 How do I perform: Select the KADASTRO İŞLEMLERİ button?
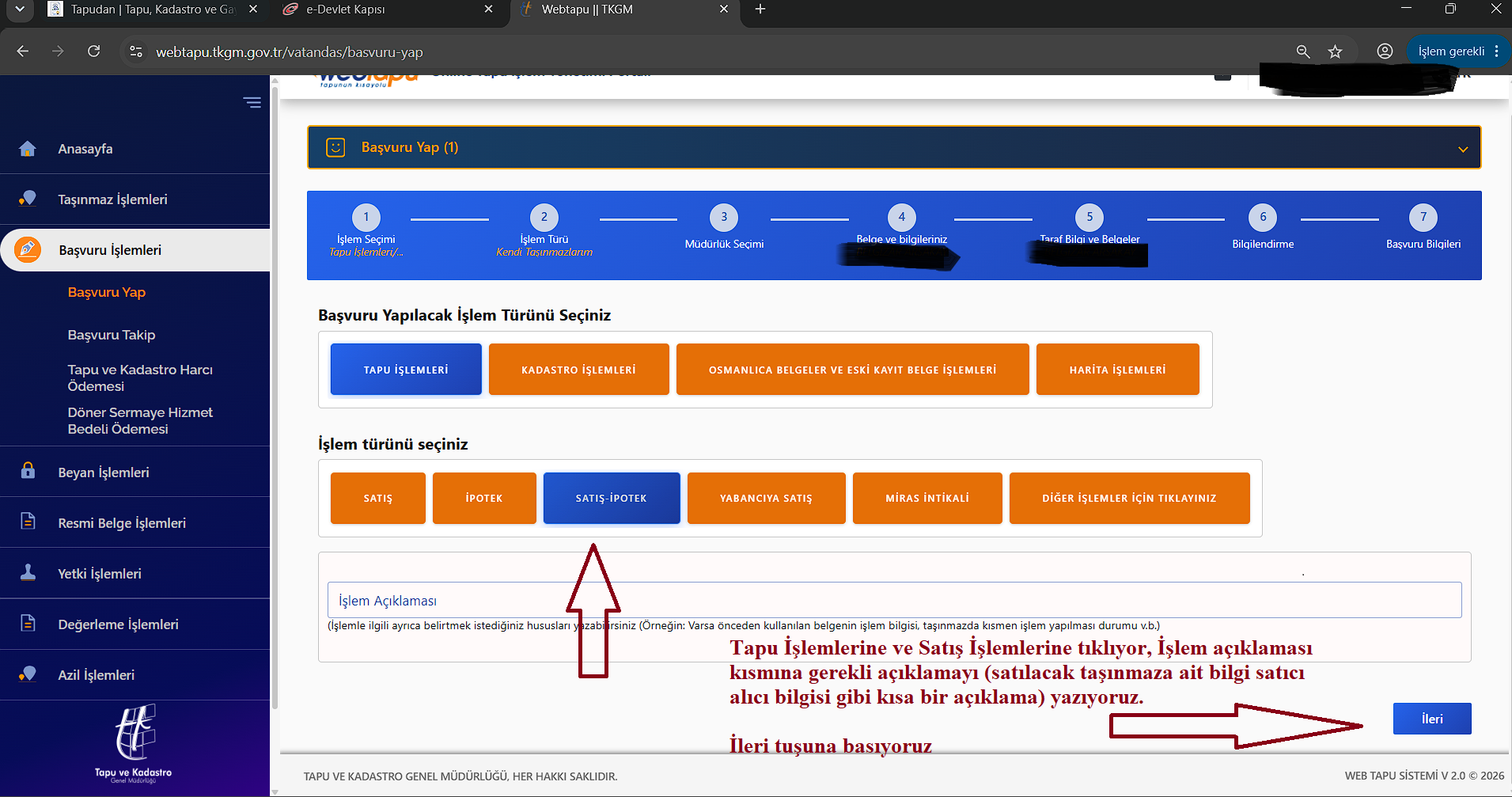click(578, 369)
